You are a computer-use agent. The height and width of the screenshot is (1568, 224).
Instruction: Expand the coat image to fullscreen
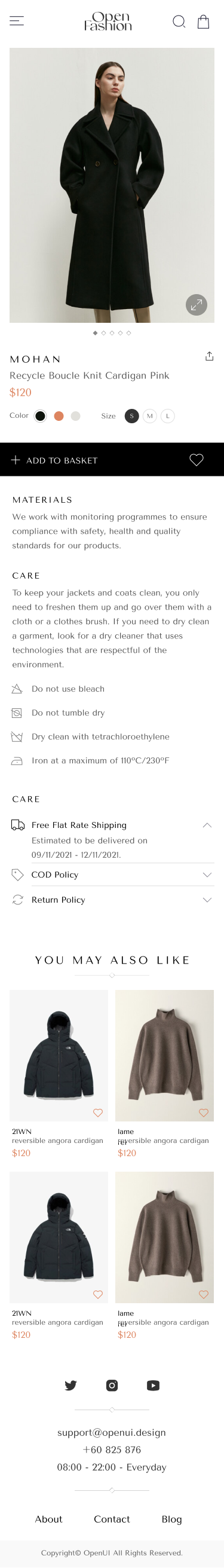196,305
